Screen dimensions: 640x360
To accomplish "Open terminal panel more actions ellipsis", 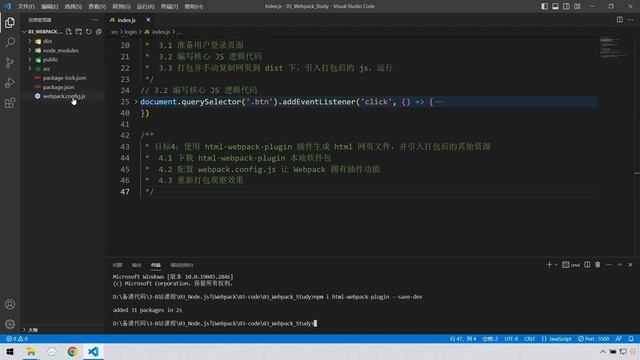I will pos(609,264).
